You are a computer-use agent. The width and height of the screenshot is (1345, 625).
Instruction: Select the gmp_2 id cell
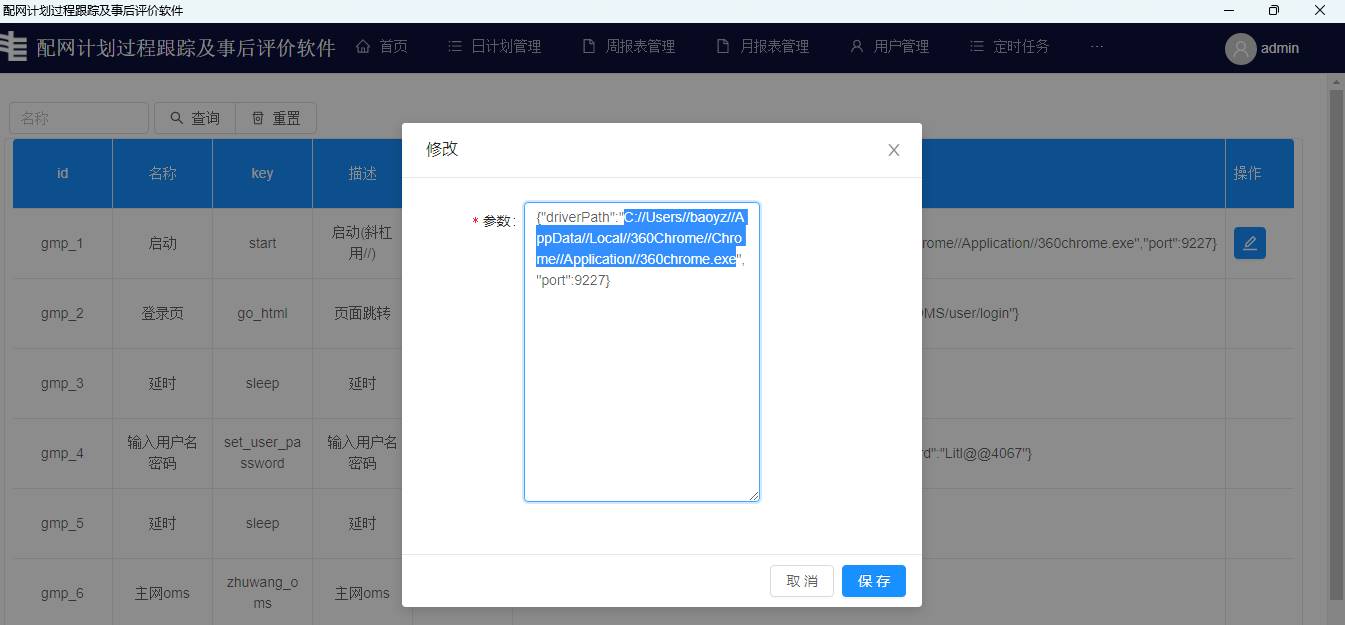point(63,313)
